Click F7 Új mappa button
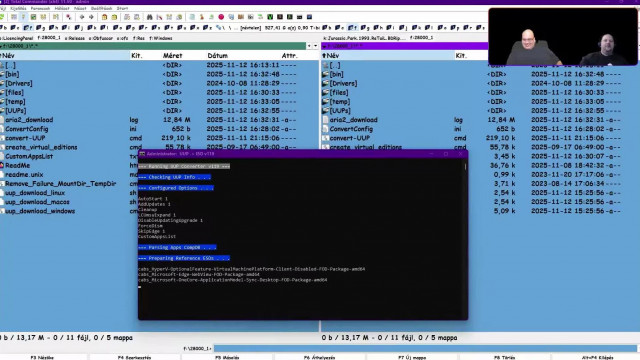640x360 pixels. 412,357
